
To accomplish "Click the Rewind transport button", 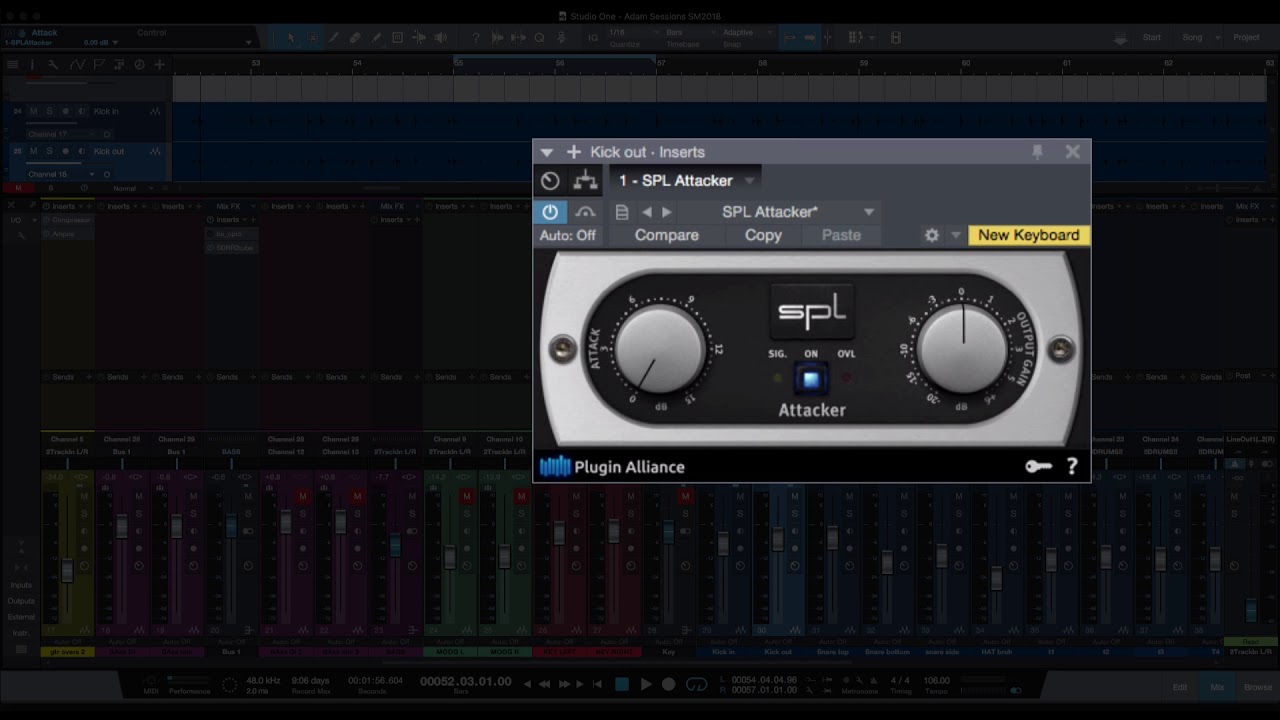I will click(x=545, y=684).
